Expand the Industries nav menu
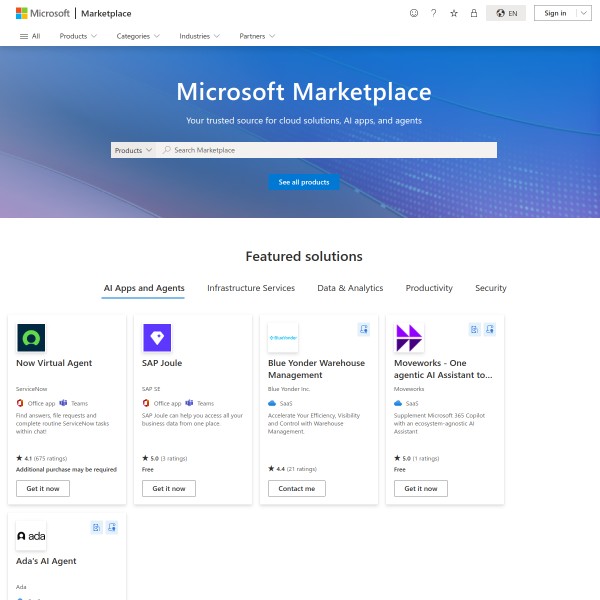The image size is (600, 600). point(199,36)
